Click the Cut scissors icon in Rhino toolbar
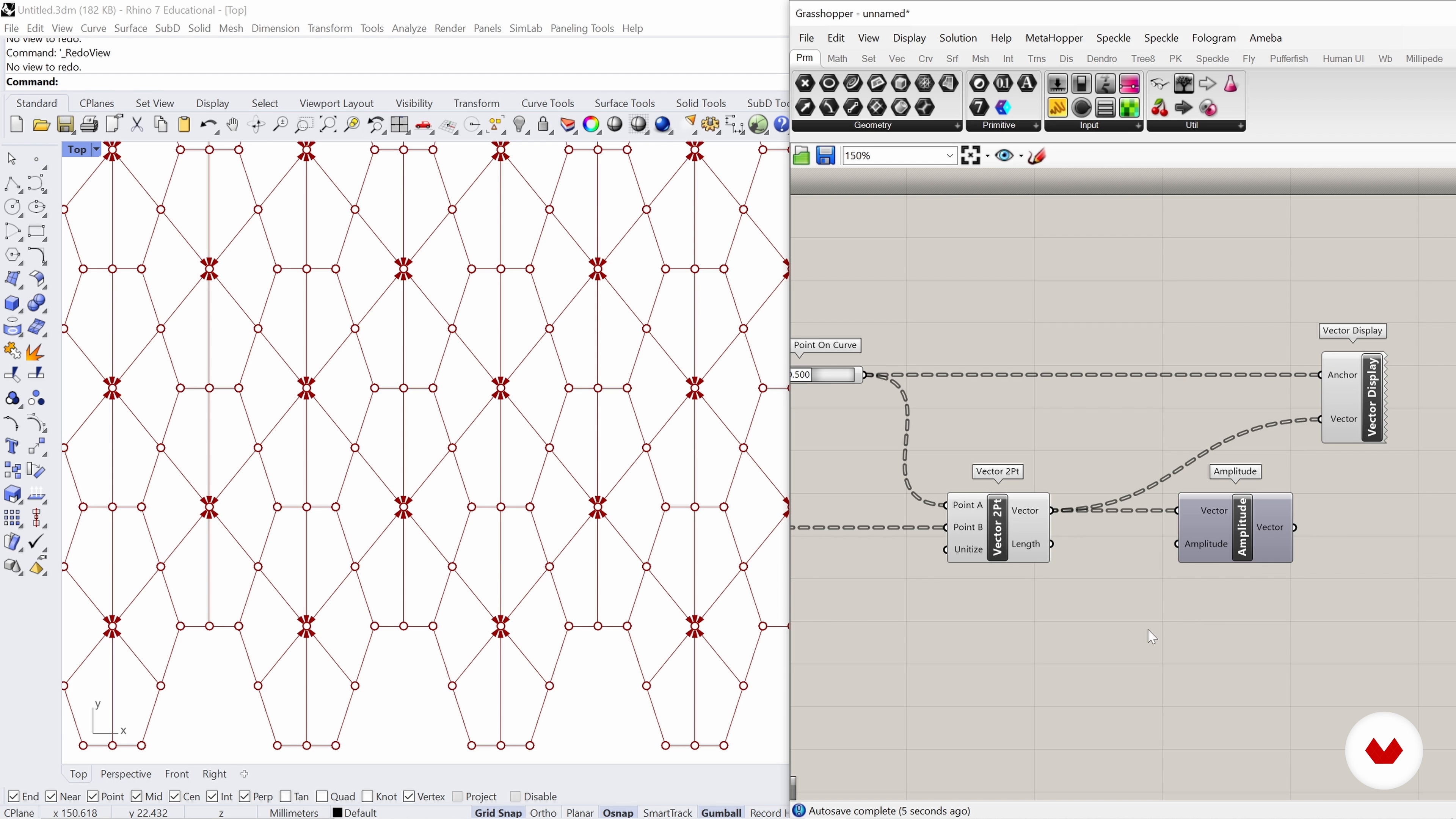 tap(137, 124)
